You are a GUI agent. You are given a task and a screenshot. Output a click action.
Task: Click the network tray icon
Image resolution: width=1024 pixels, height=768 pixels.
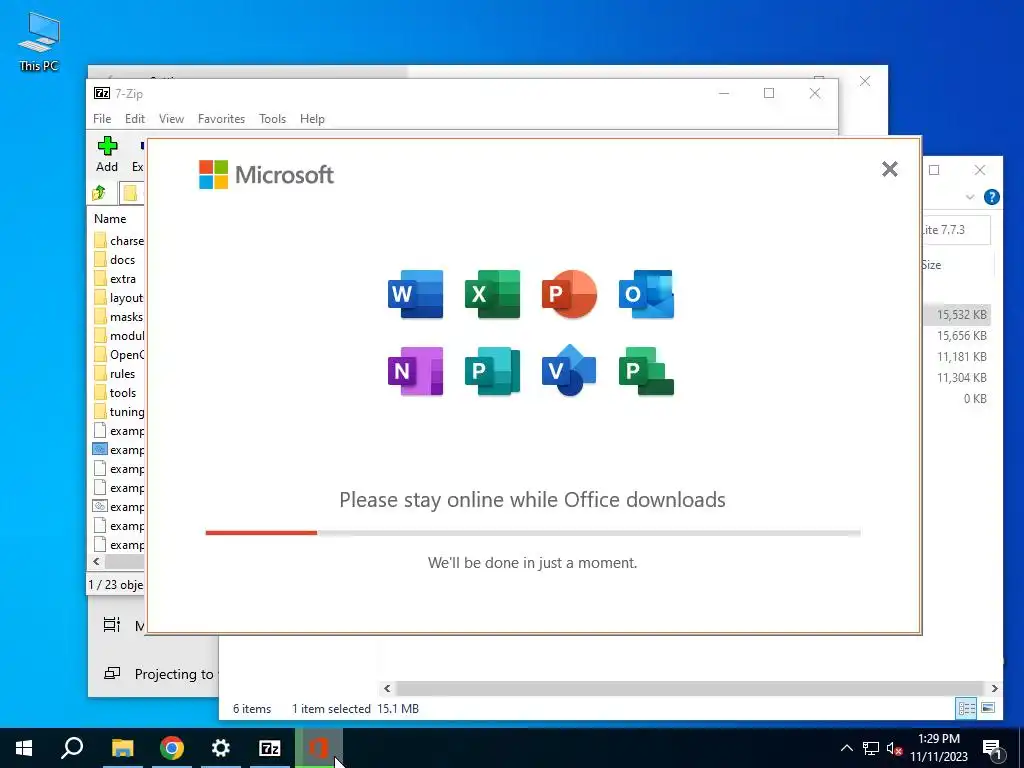tap(871, 748)
